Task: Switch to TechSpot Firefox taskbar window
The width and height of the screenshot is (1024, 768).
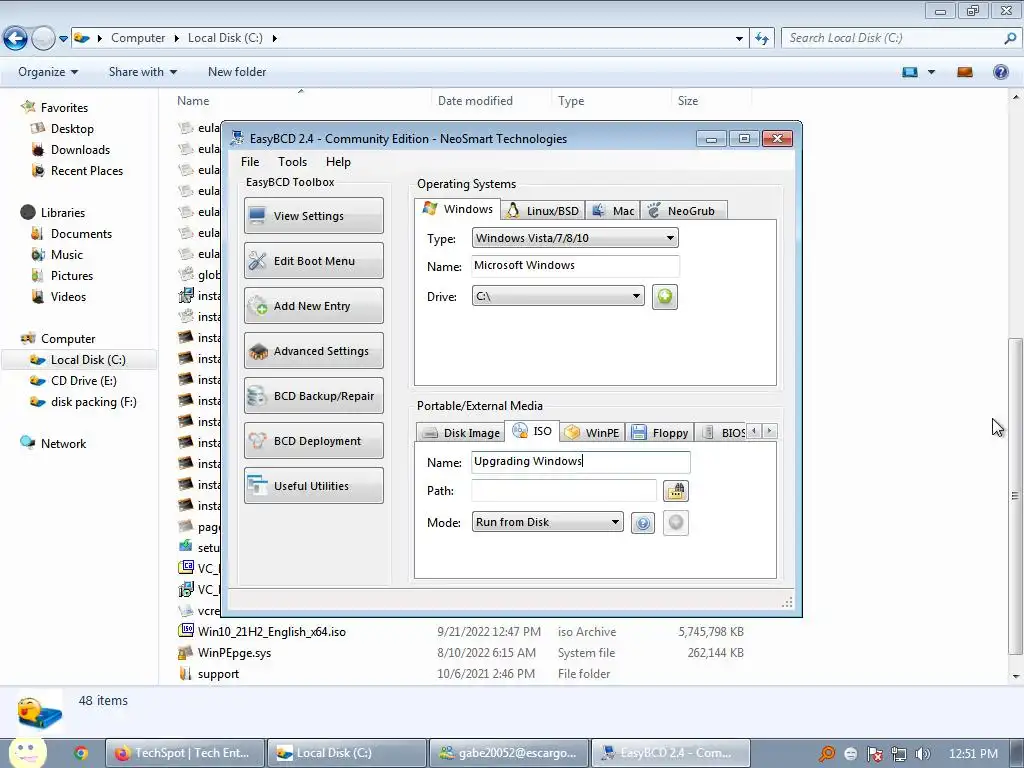Action: 185,753
